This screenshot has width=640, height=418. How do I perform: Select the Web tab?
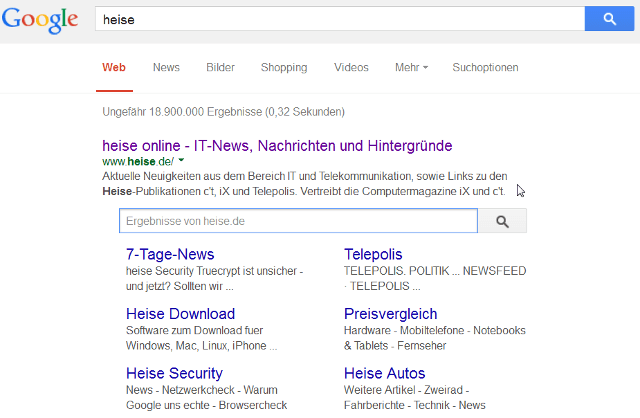point(114,67)
